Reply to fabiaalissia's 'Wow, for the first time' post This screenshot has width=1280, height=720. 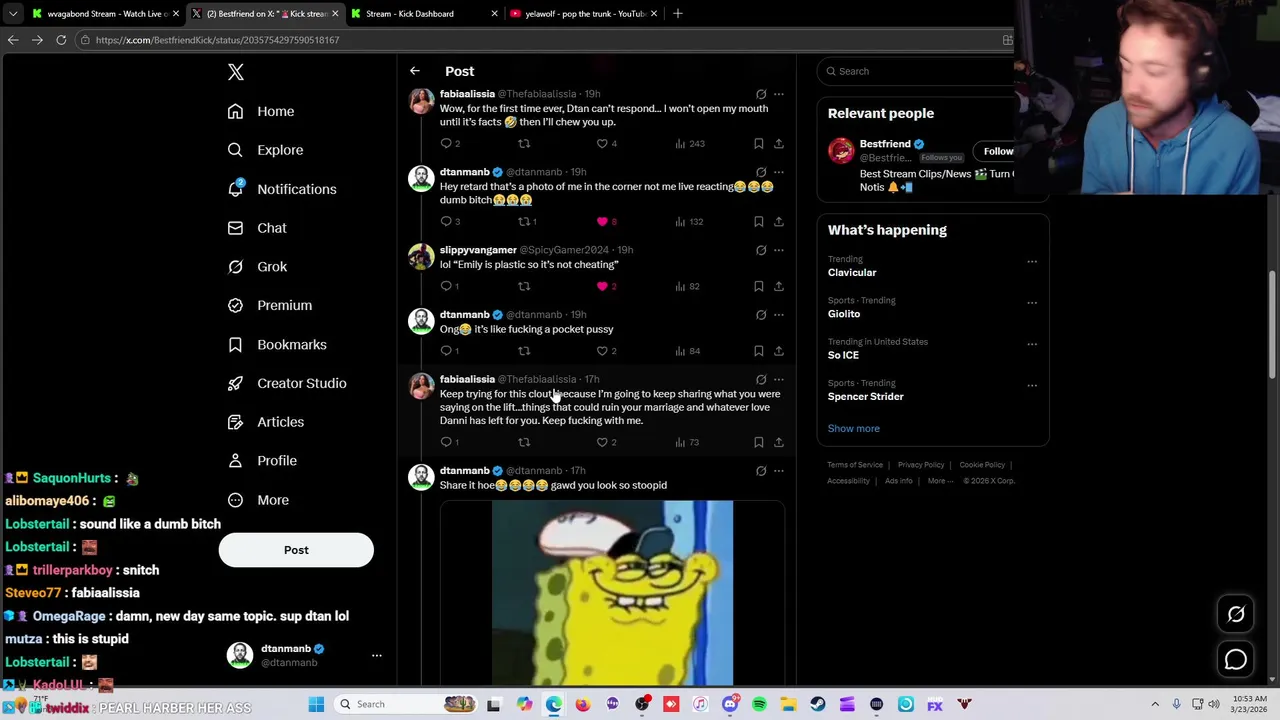point(446,143)
